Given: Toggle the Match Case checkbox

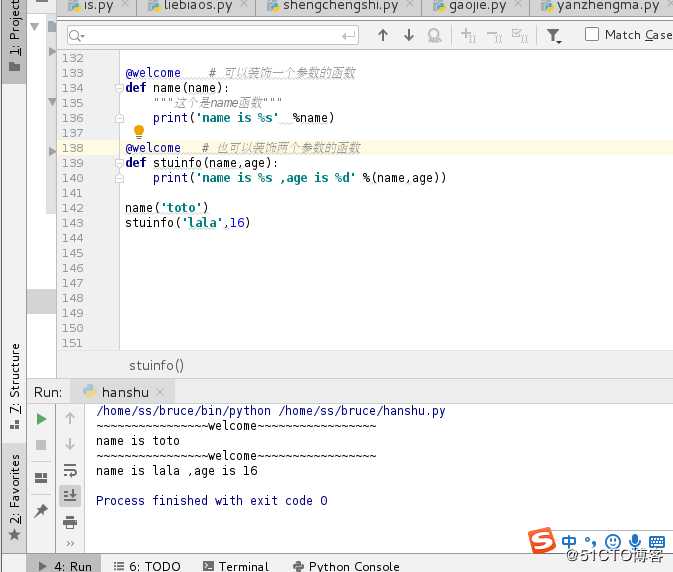Looking at the screenshot, I should point(591,34).
